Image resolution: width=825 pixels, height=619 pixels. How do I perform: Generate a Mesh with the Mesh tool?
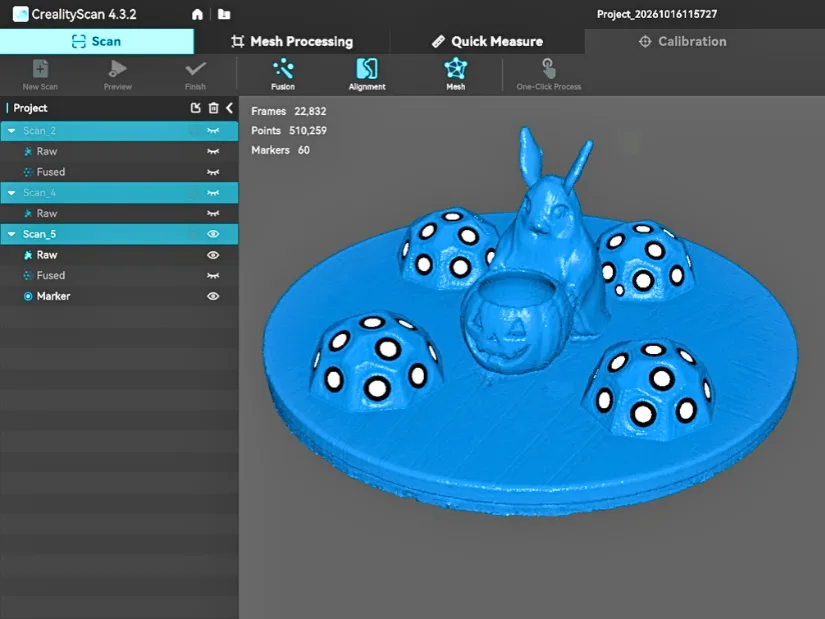(456, 75)
